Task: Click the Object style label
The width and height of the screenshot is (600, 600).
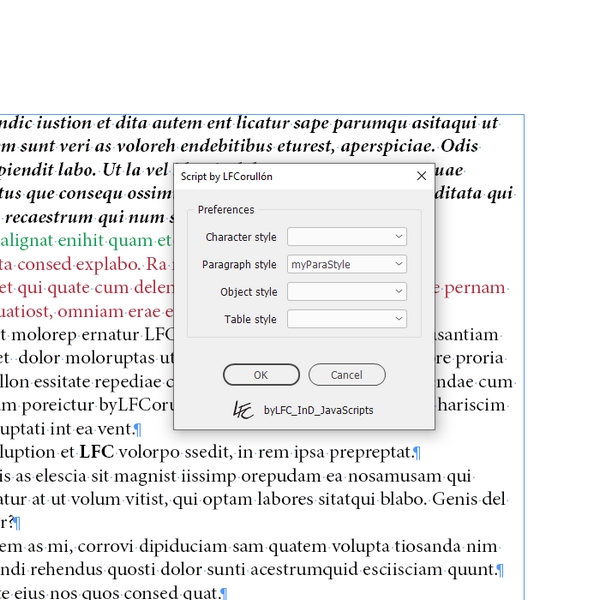Action: click(x=249, y=292)
